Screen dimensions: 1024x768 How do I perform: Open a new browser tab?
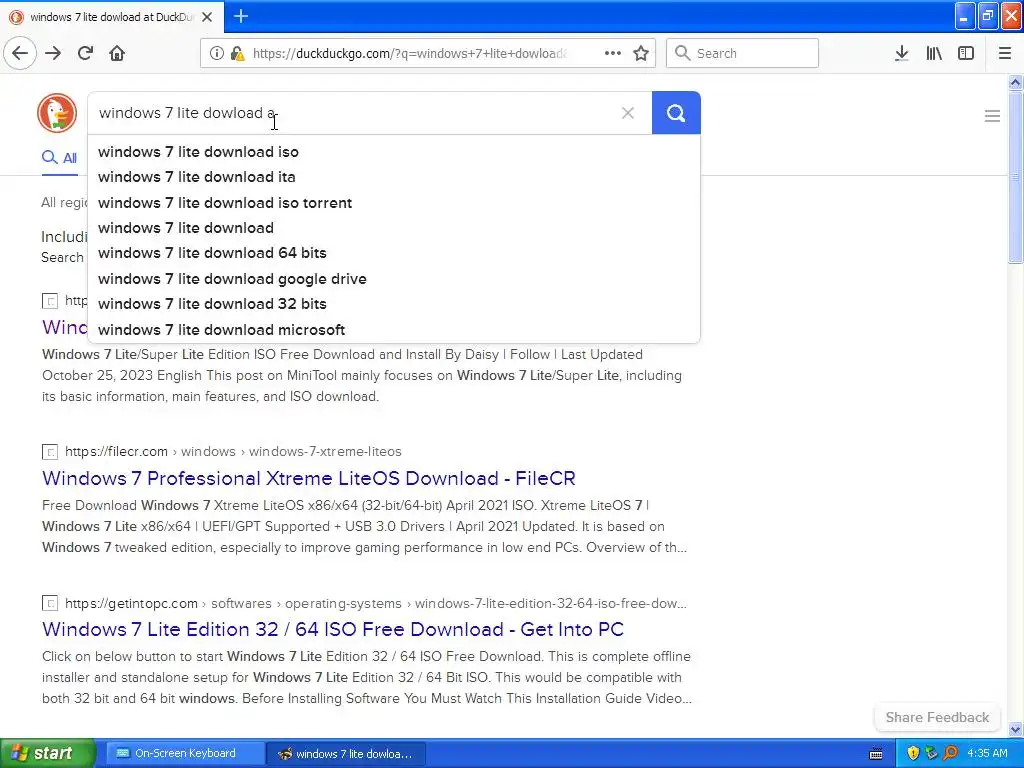[241, 16]
